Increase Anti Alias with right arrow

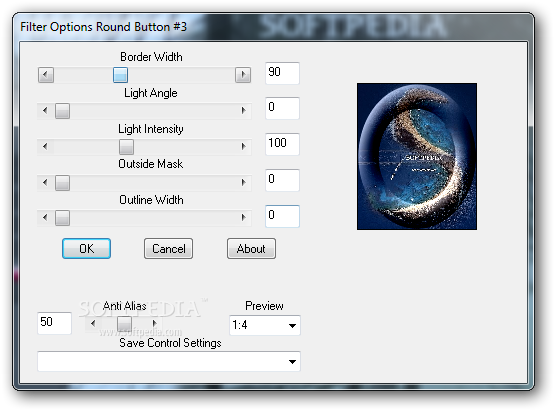point(154,323)
